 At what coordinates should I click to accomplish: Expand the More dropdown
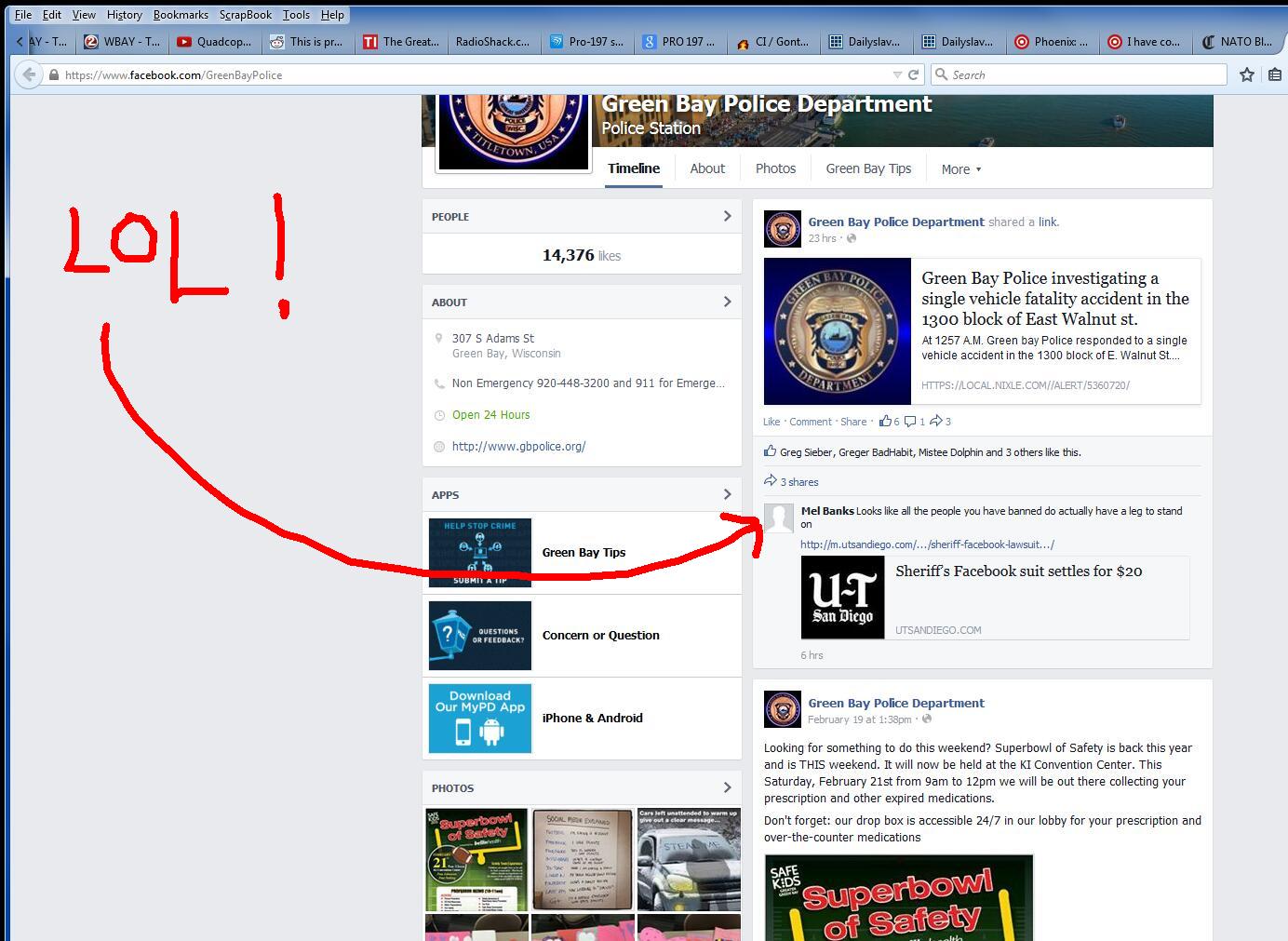pyautogui.click(x=961, y=169)
